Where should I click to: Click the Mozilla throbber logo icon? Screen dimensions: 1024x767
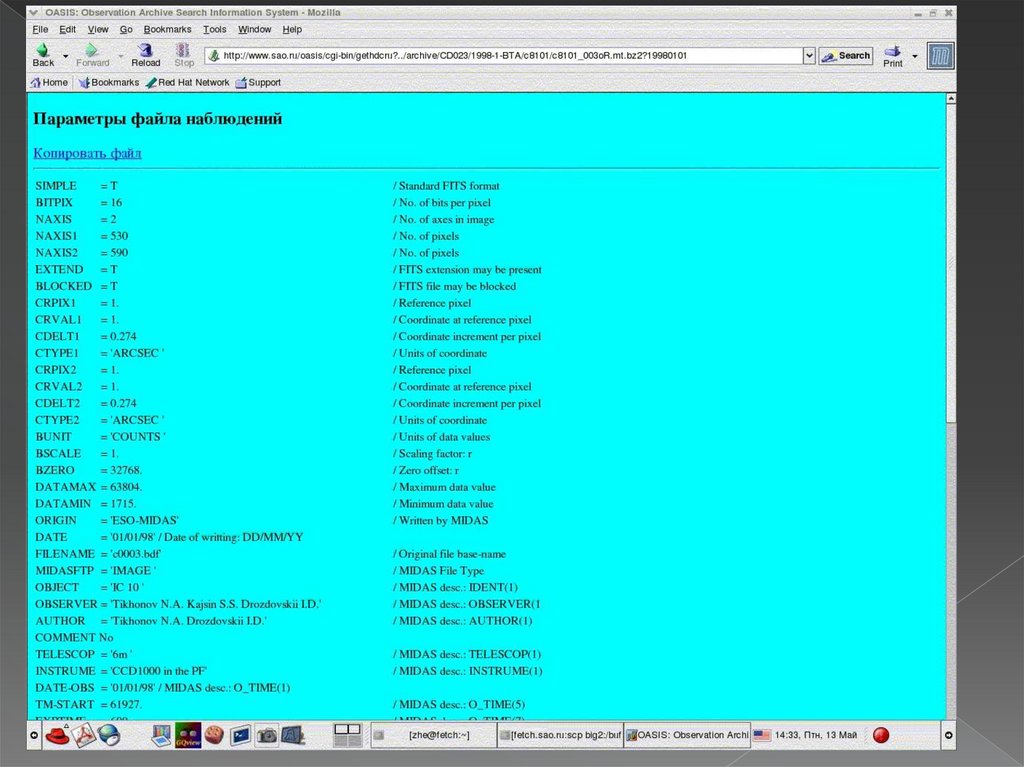pos(940,56)
